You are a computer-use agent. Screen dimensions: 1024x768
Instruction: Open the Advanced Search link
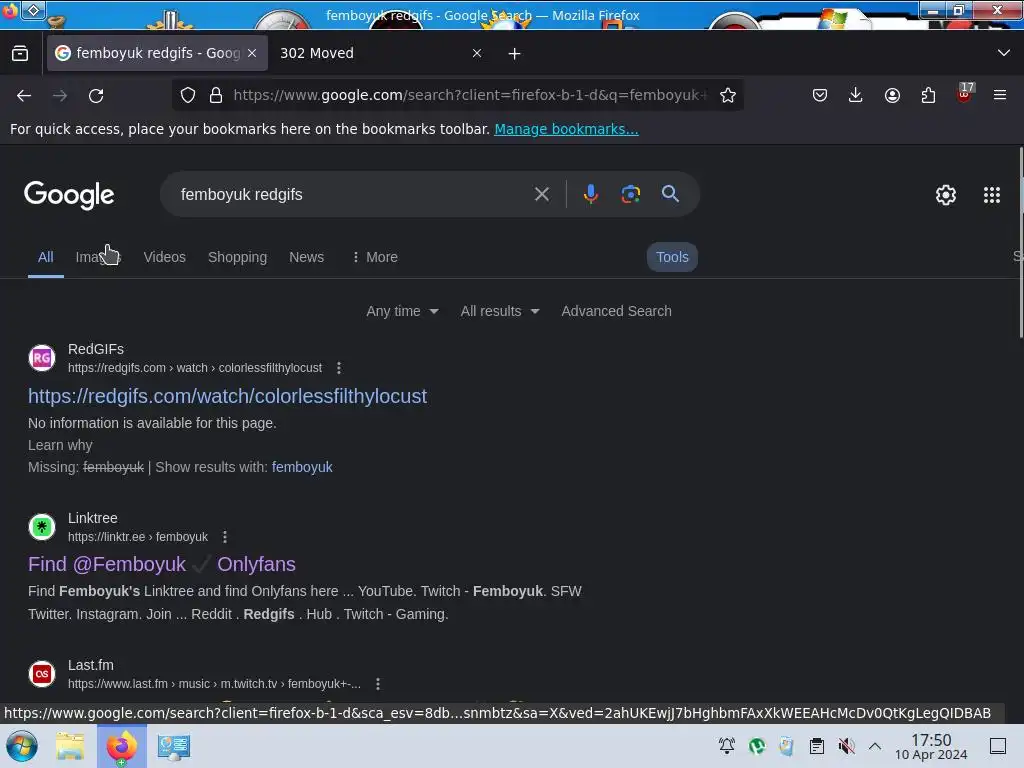click(616, 312)
